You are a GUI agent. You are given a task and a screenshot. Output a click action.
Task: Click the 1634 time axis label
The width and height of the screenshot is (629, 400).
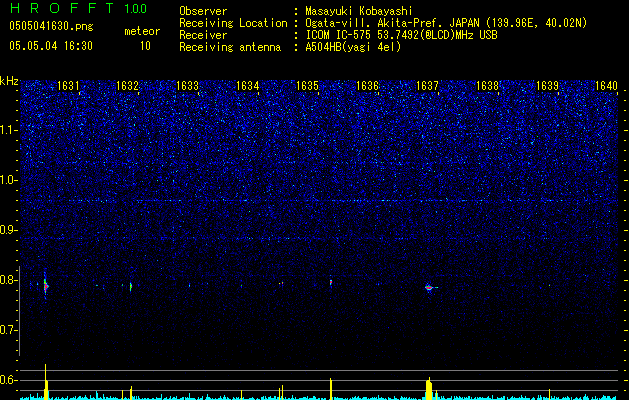pyautogui.click(x=248, y=86)
